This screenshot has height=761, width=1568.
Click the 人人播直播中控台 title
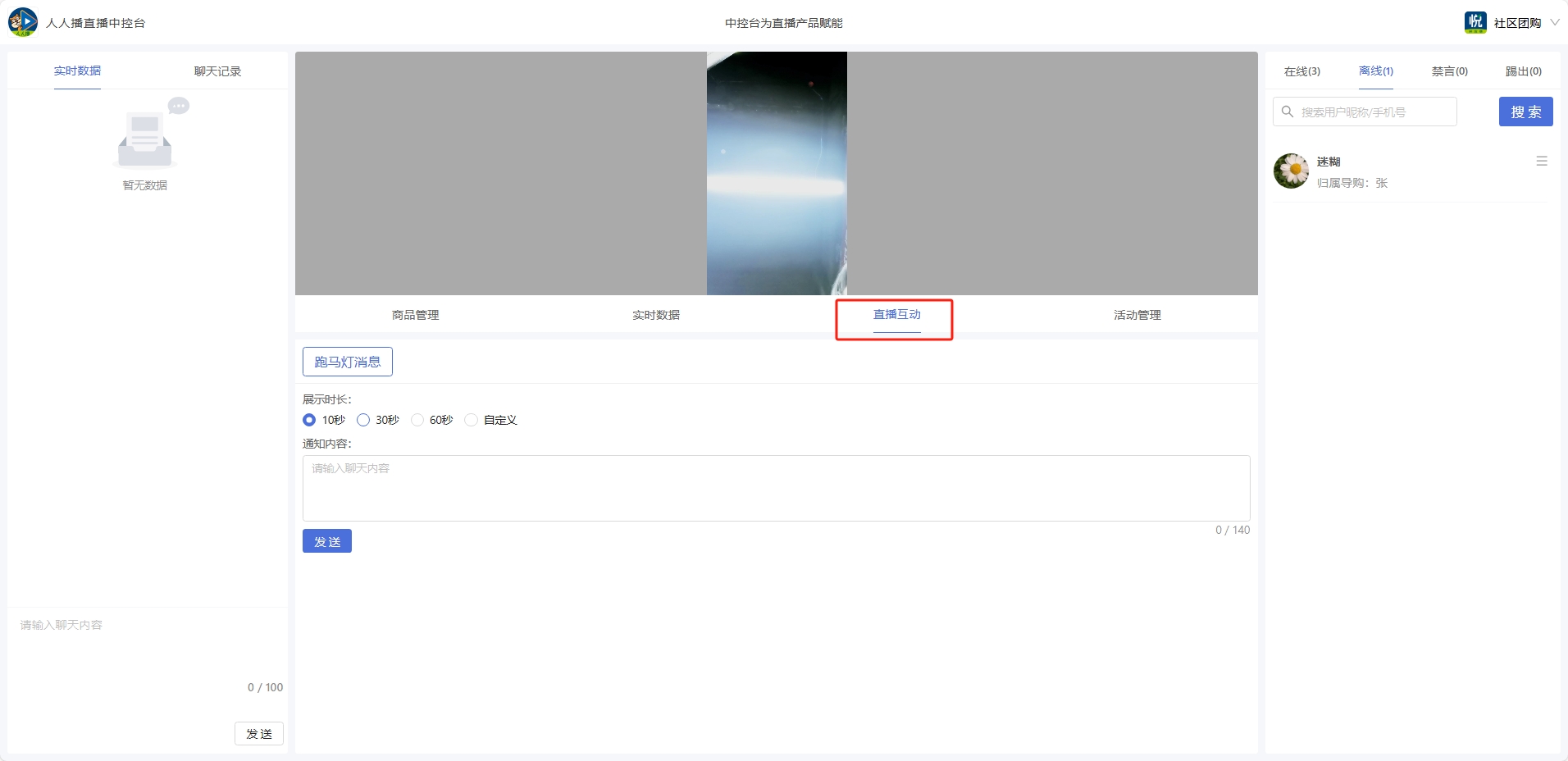(x=96, y=23)
